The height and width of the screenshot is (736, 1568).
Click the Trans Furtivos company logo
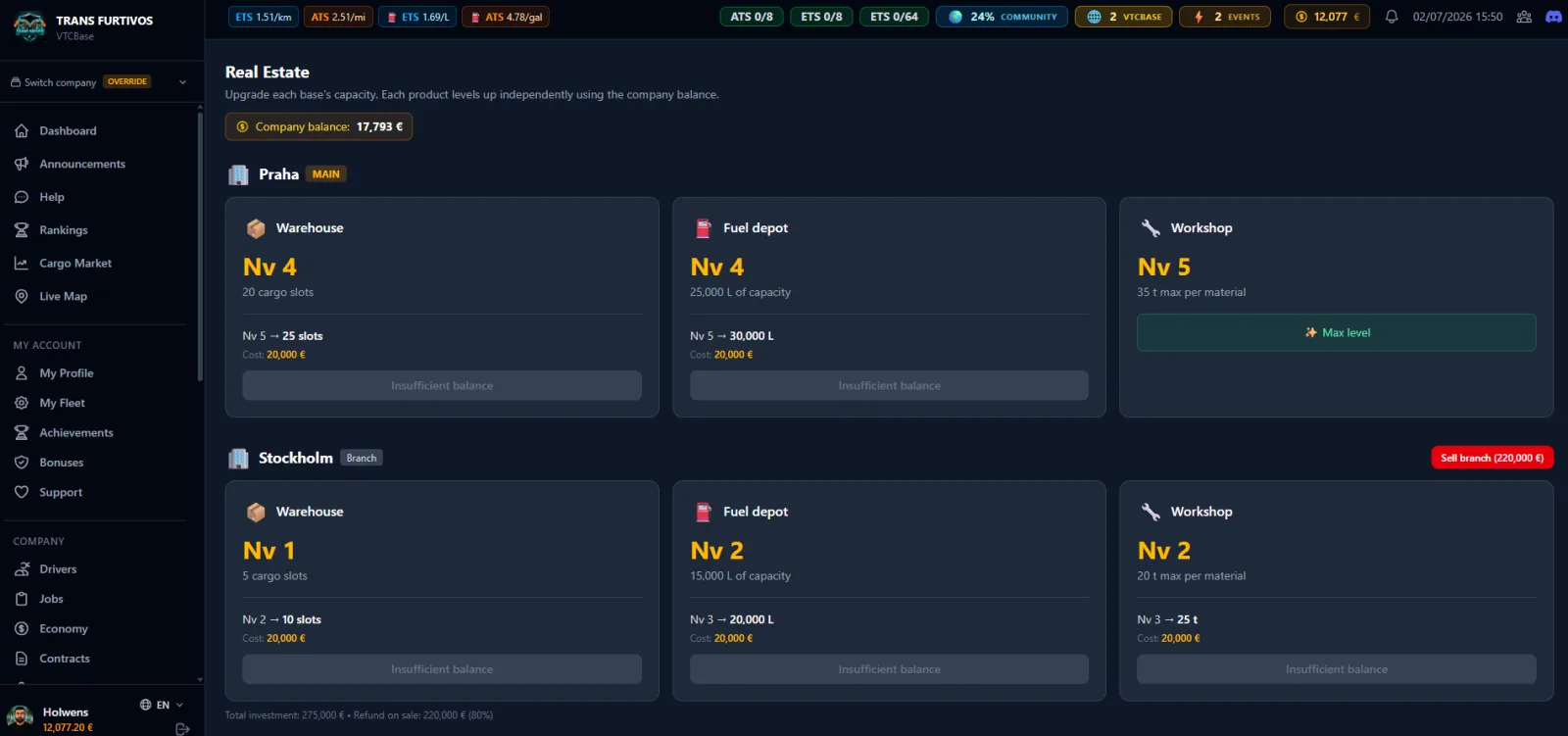click(x=29, y=26)
